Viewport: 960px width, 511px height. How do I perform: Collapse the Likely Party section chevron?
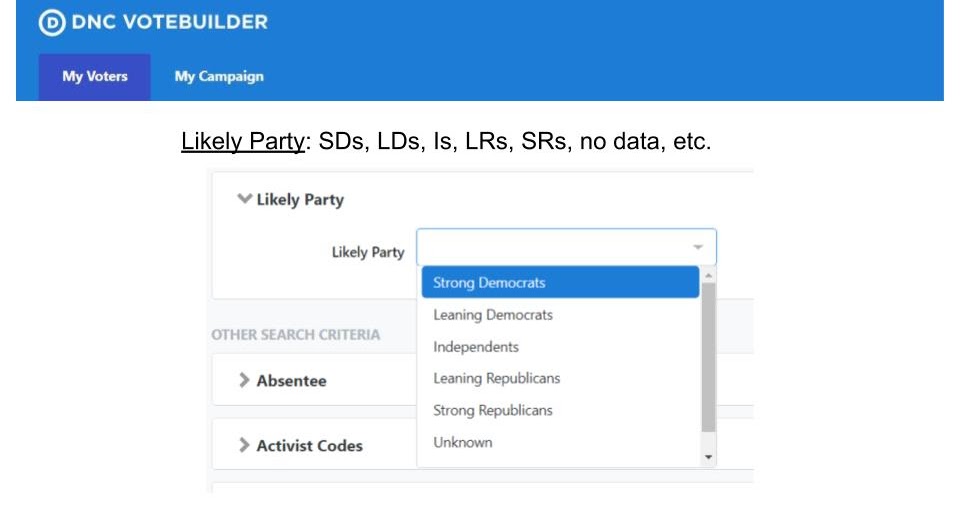tap(243, 199)
